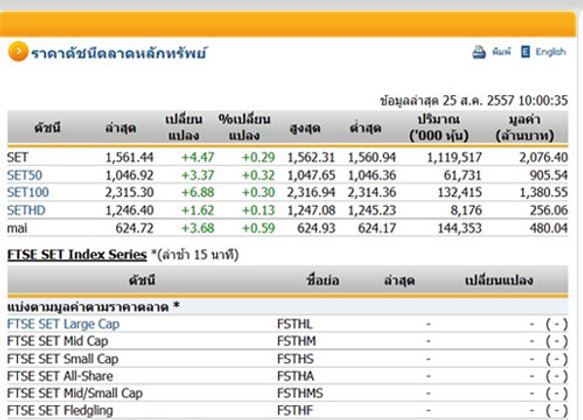The width and height of the screenshot is (583, 420).
Task: Click the FTSE SET Fledgling row name
Action: tap(60, 411)
